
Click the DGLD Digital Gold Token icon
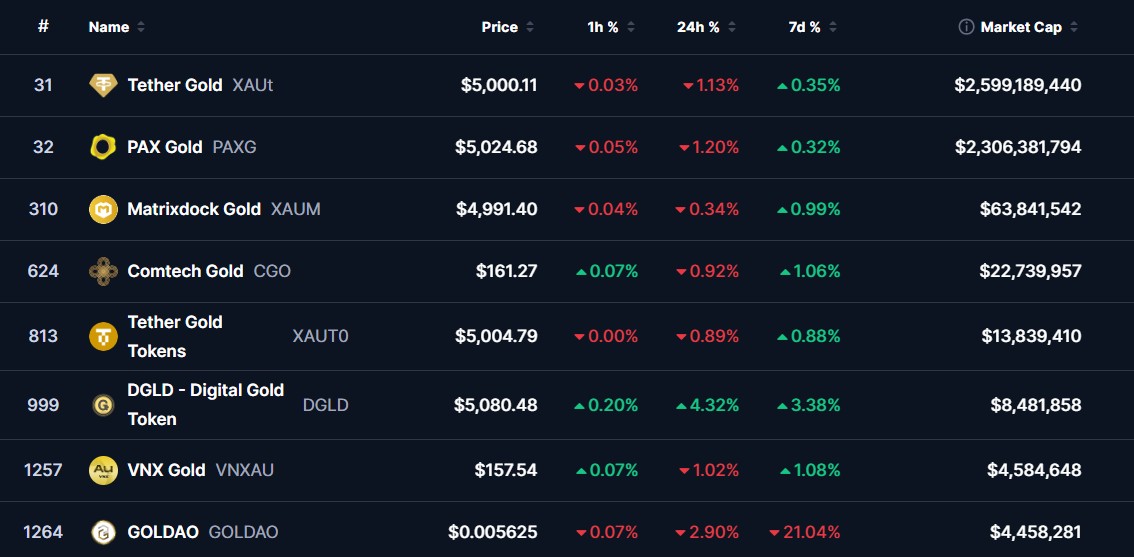pyautogui.click(x=103, y=405)
